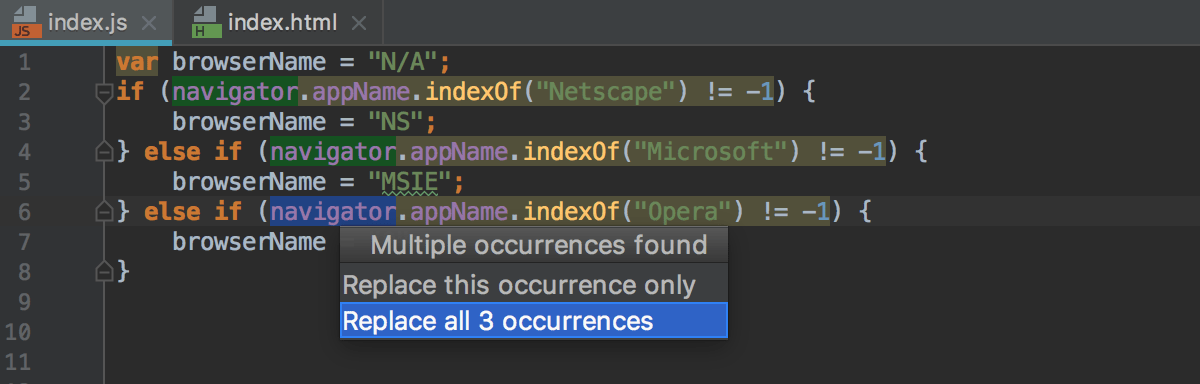Click the selected navigator on line 6

click(334, 212)
